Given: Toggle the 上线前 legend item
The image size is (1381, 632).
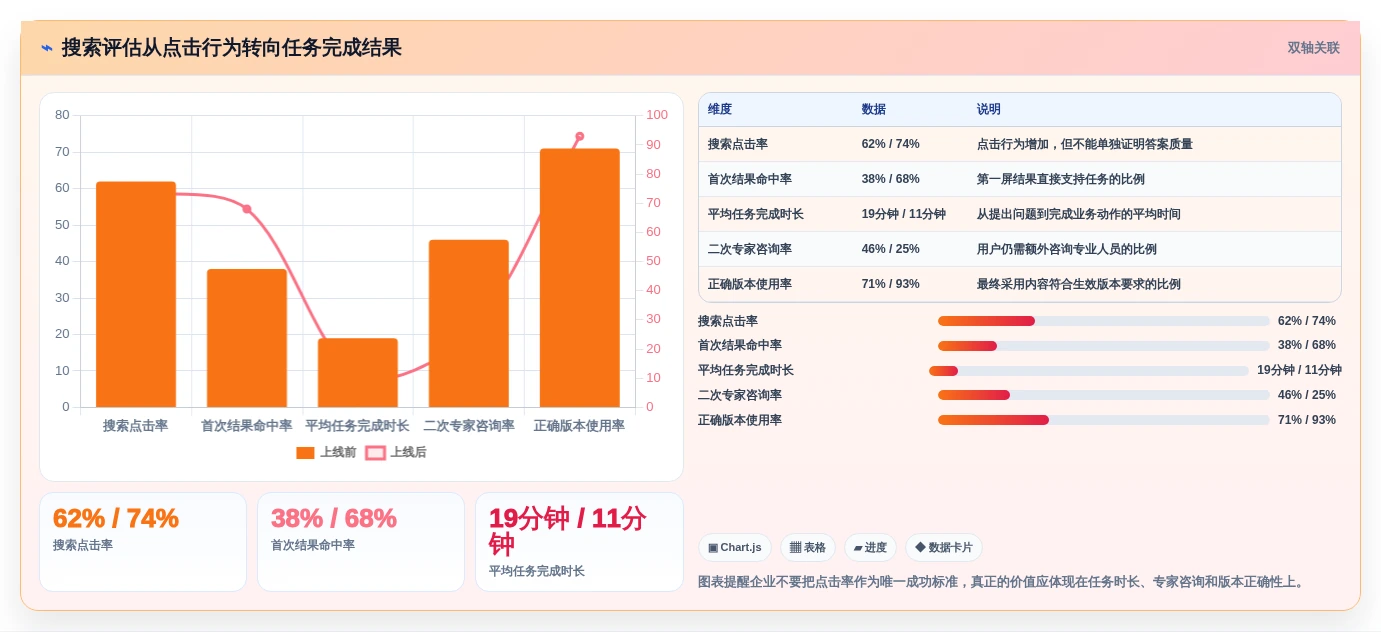Looking at the screenshot, I should pos(326,453).
